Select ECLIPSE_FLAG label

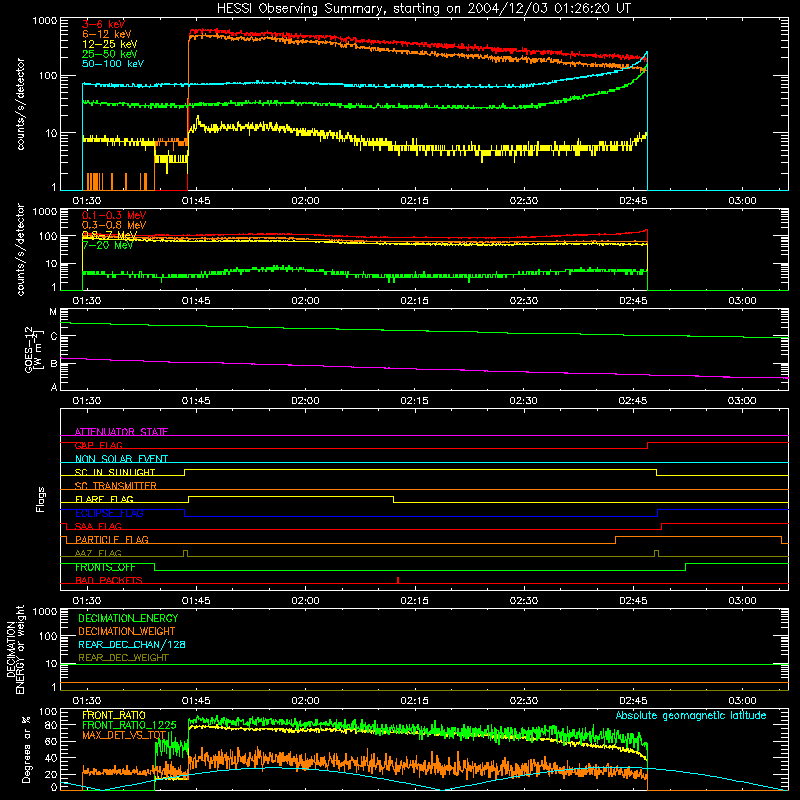109,513
